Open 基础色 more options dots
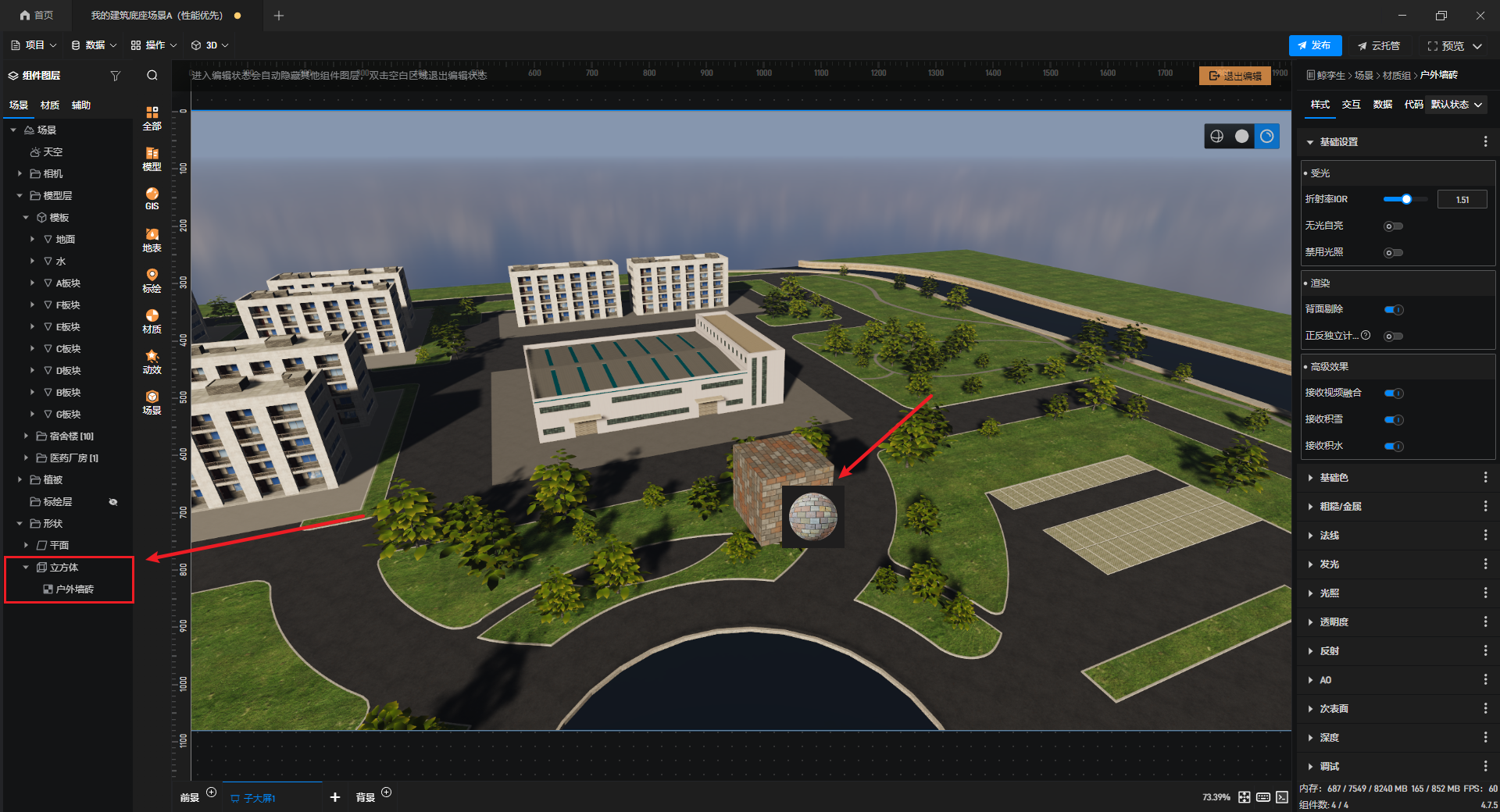Image resolution: width=1500 pixels, height=812 pixels. point(1485,478)
